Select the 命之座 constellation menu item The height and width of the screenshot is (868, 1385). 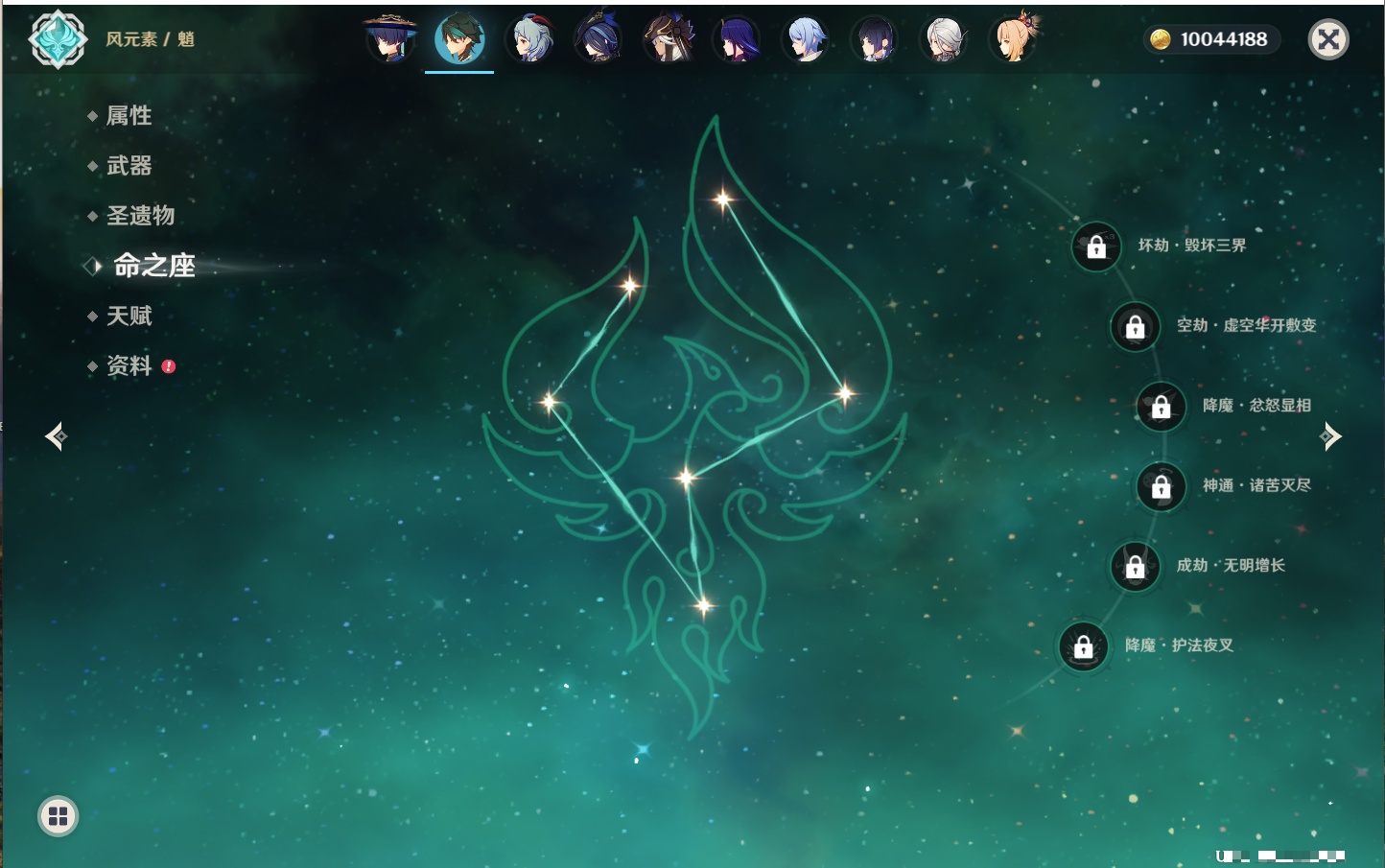tap(154, 266)
